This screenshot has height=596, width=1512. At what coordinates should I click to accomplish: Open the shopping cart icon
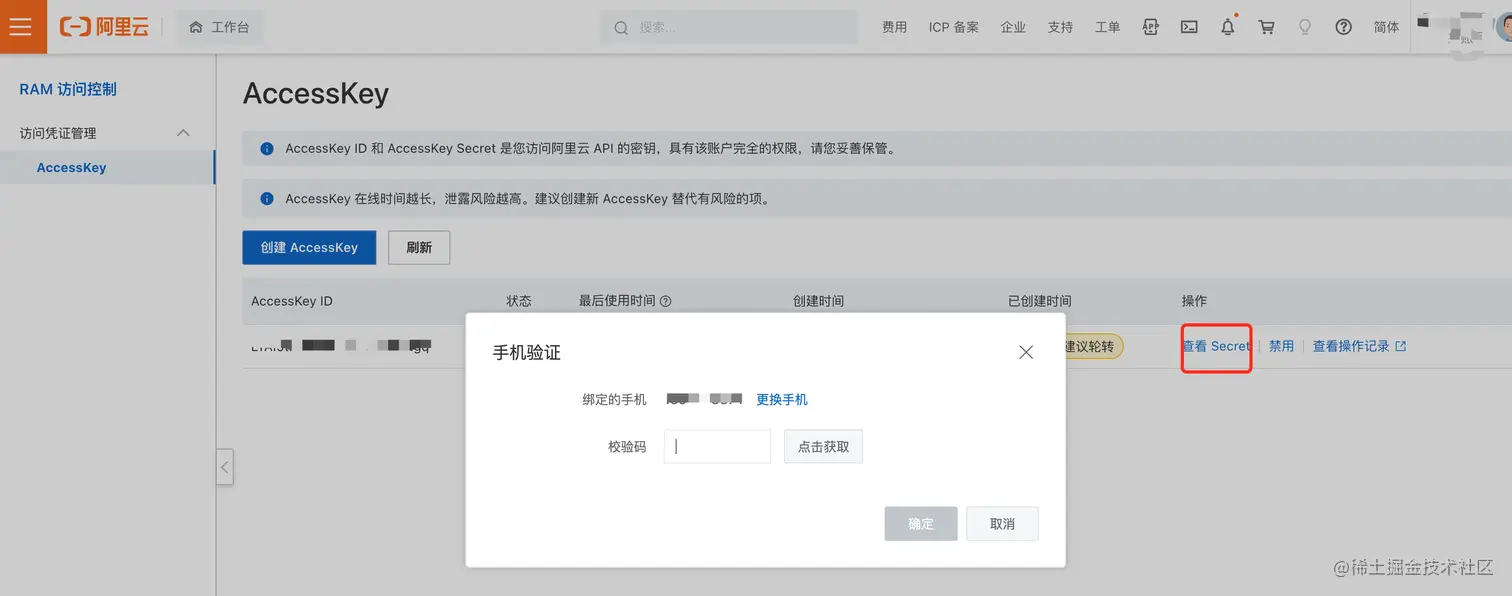point(1266,27)
